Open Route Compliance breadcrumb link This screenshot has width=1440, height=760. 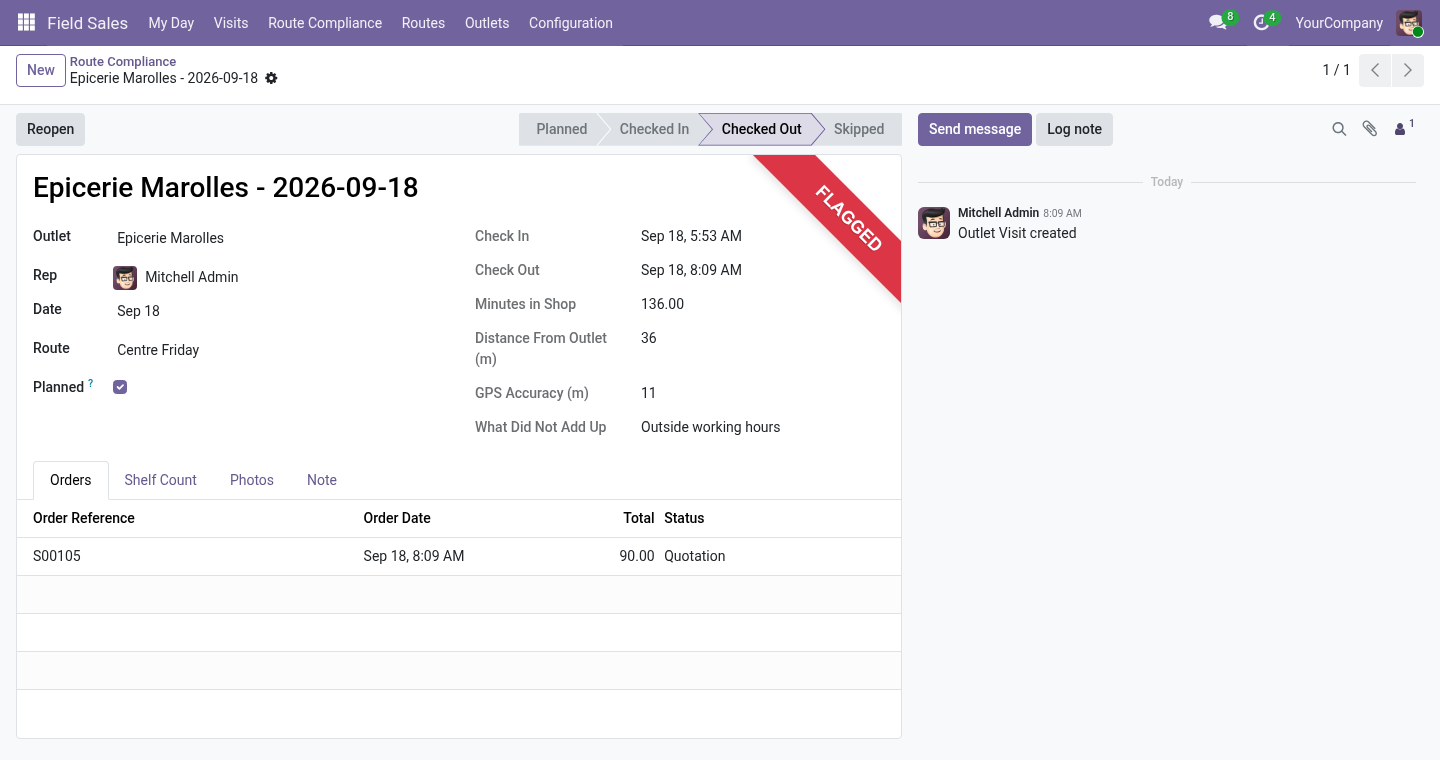123,61
